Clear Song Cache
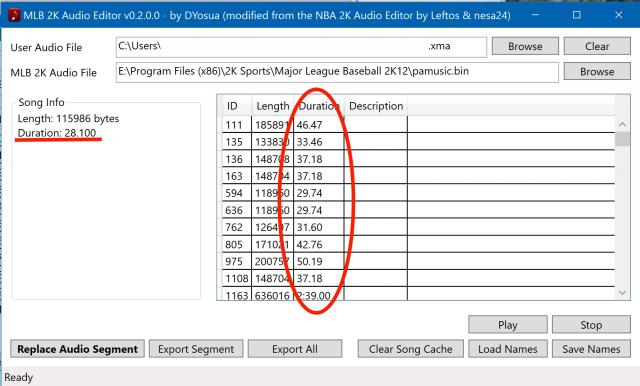The width and height of the screenshot is (640, 386). (x=411, y=349)
